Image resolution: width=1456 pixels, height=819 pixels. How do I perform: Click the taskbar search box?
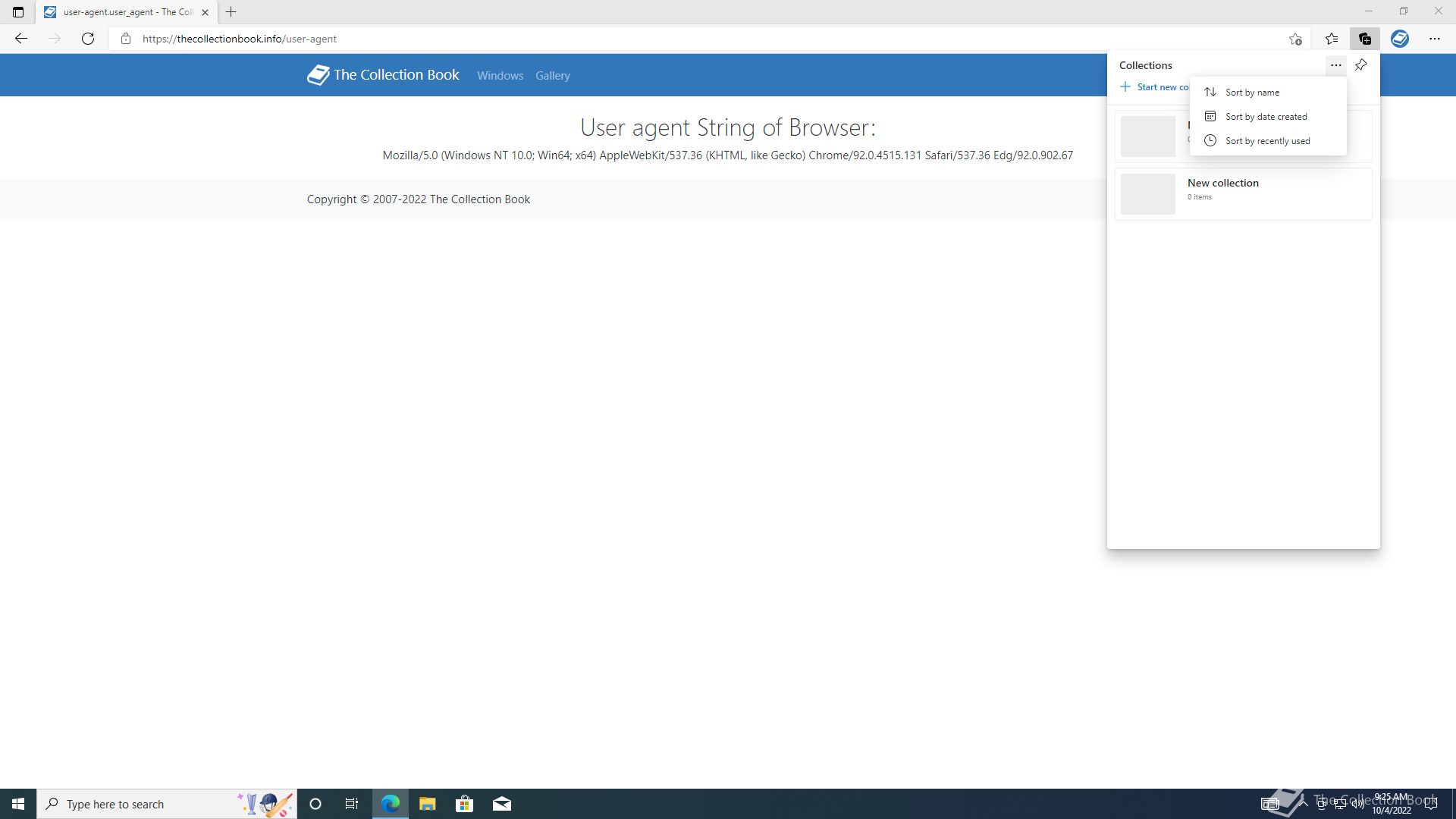[x=167, y=804]
